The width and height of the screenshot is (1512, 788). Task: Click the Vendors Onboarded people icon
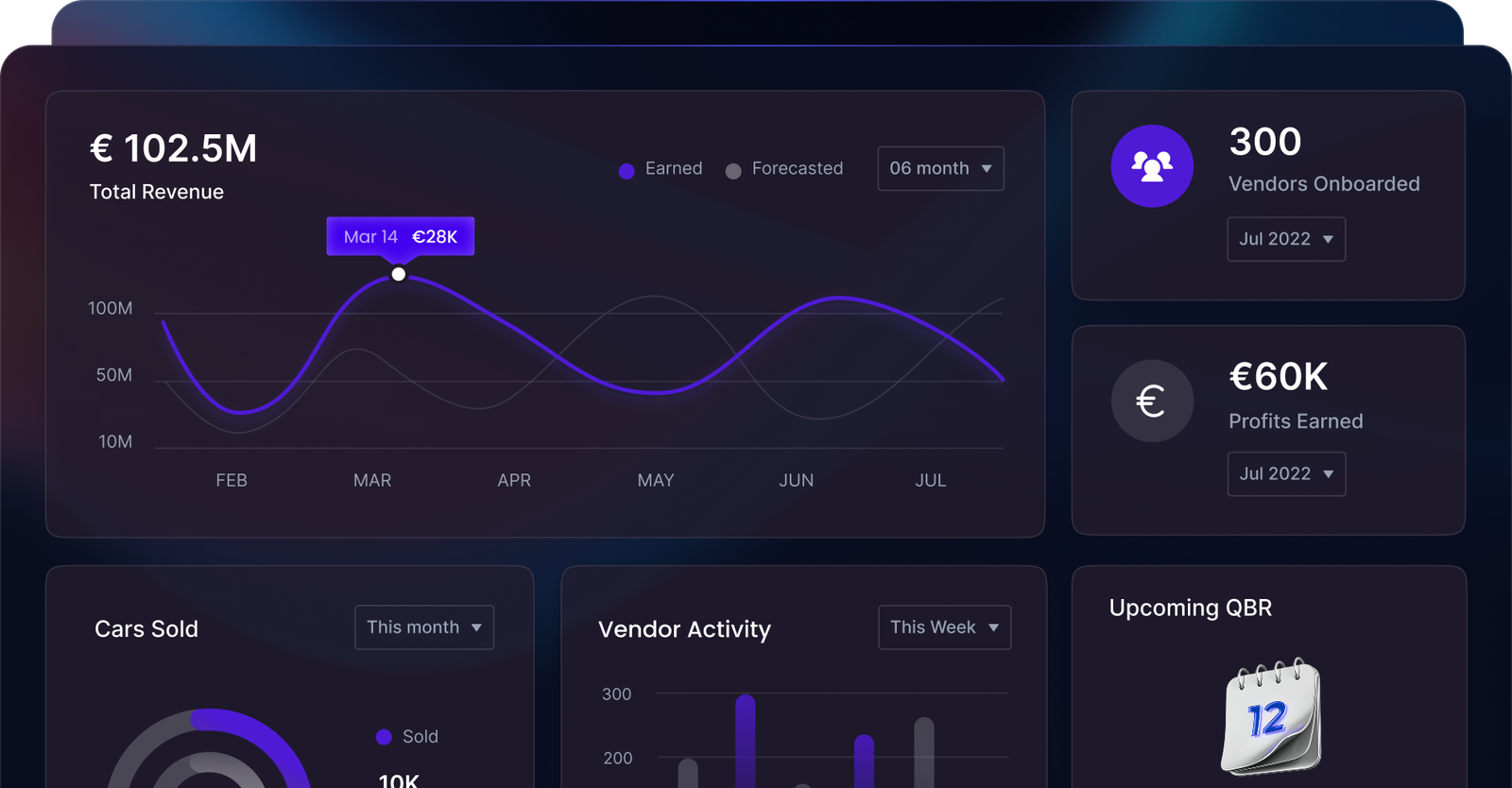[1152, 166]
